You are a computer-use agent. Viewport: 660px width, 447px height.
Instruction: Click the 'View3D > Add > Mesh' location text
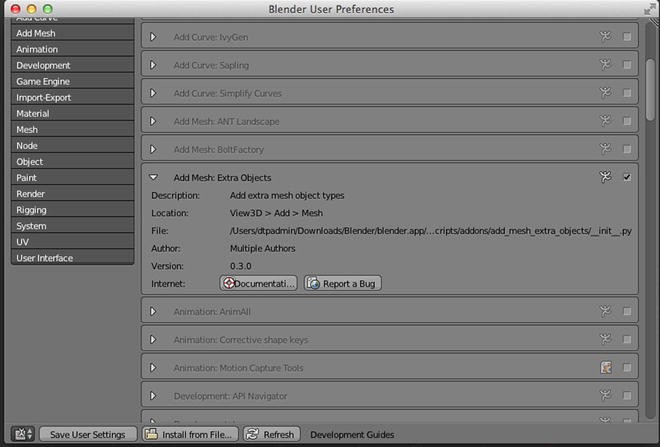(x=276, y=213)
